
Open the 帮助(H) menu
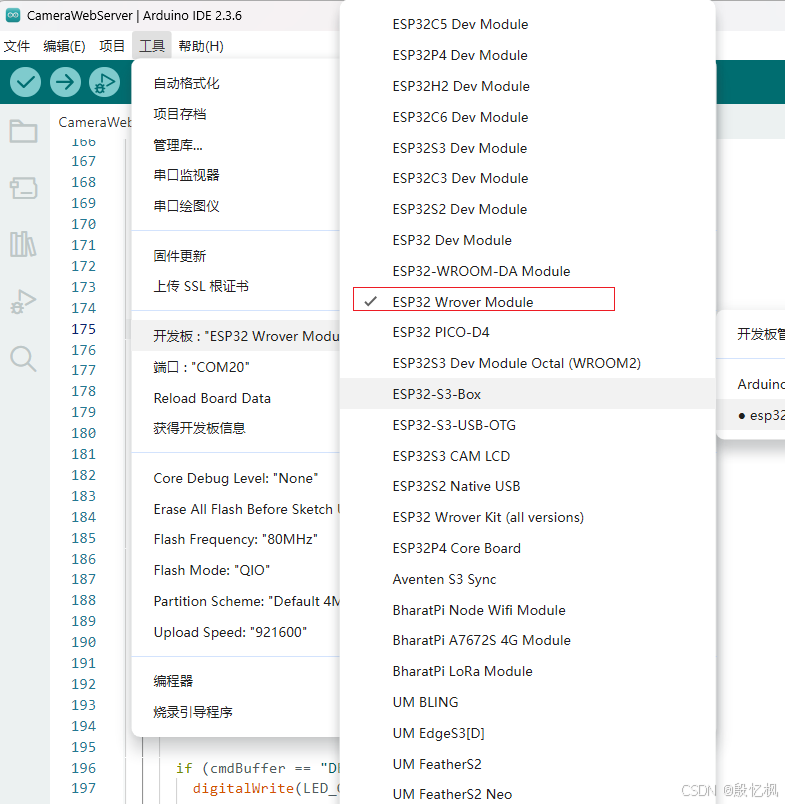(x=201, y=46)
